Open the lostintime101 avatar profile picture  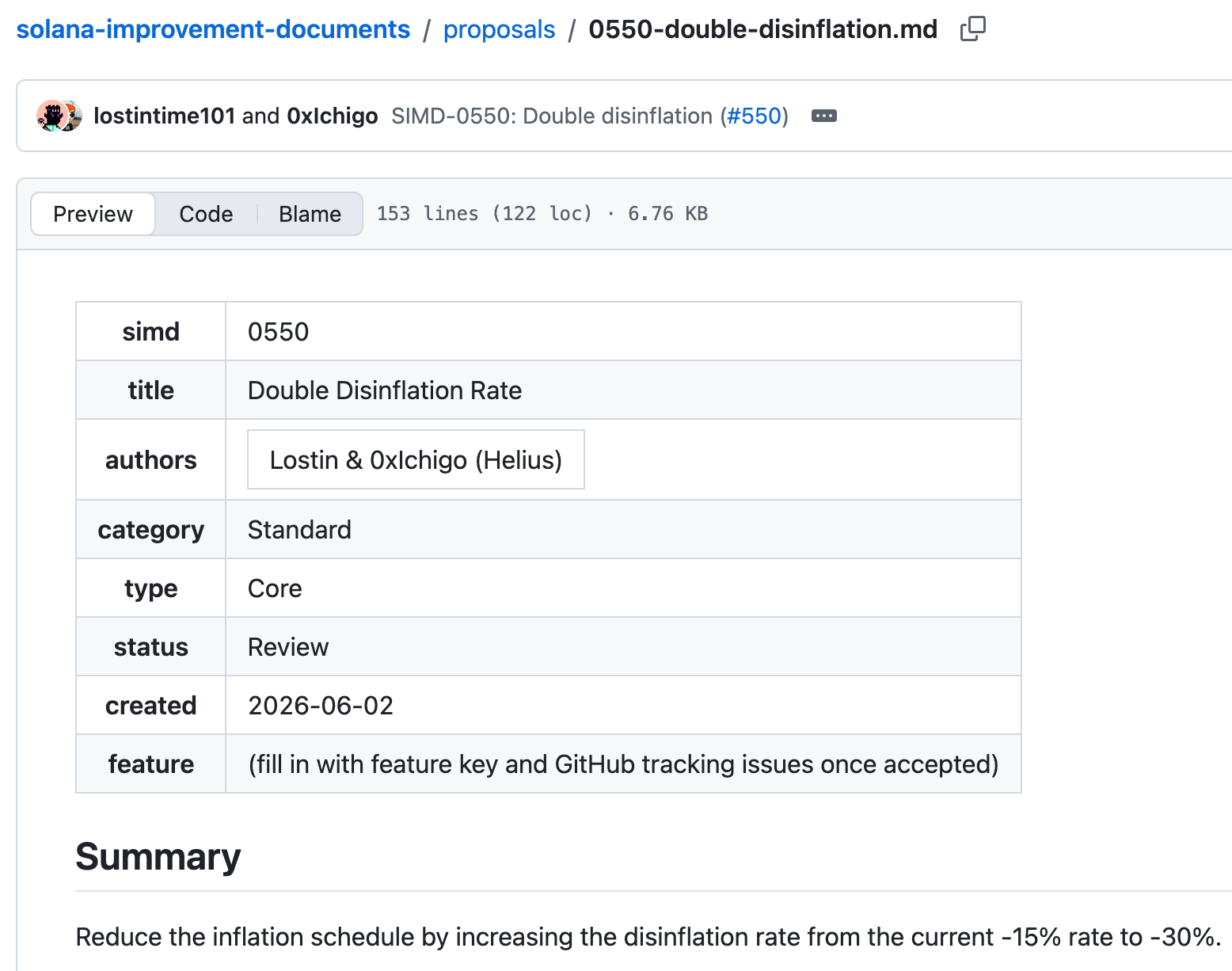pos(51,116)
